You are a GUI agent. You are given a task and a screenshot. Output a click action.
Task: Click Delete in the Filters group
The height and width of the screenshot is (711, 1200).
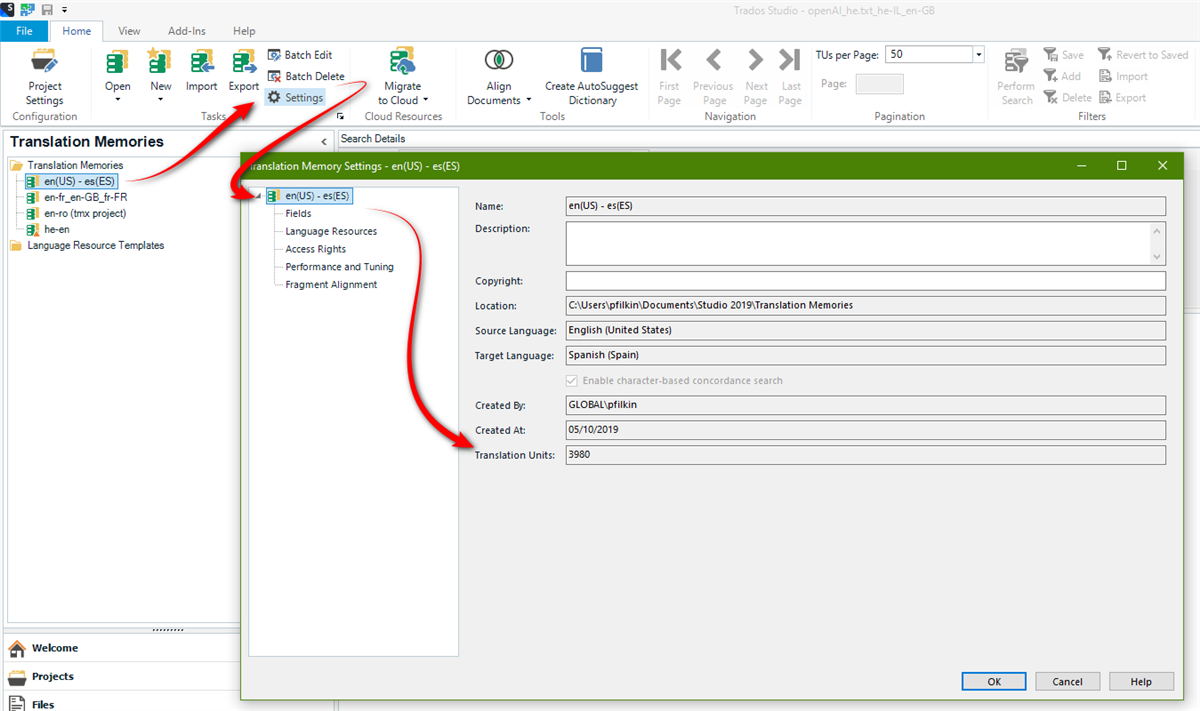point(1067,97)
